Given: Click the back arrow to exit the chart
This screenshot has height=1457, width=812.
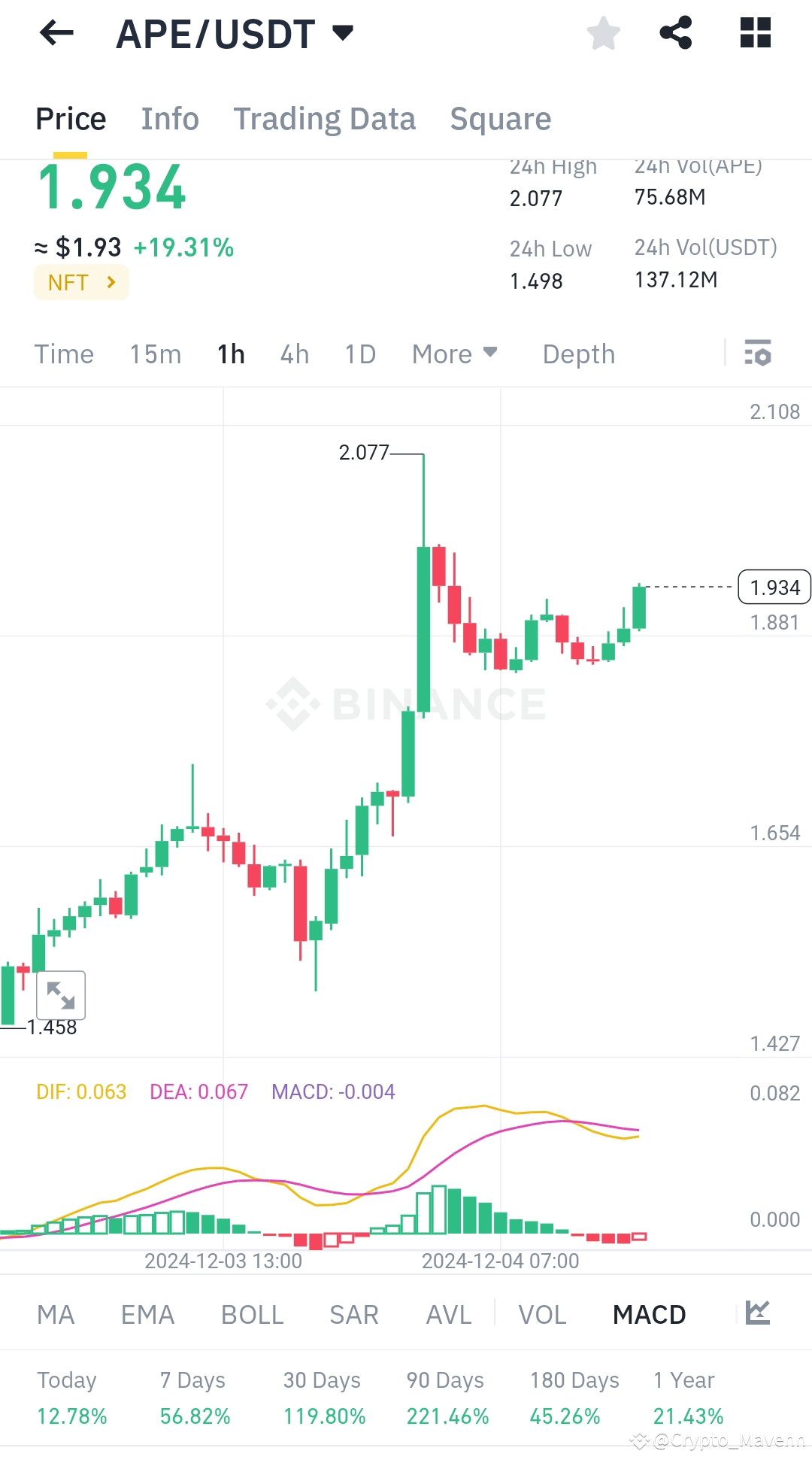Looking at the screenshot, I should pyautogui.click(x=56, y=33).
